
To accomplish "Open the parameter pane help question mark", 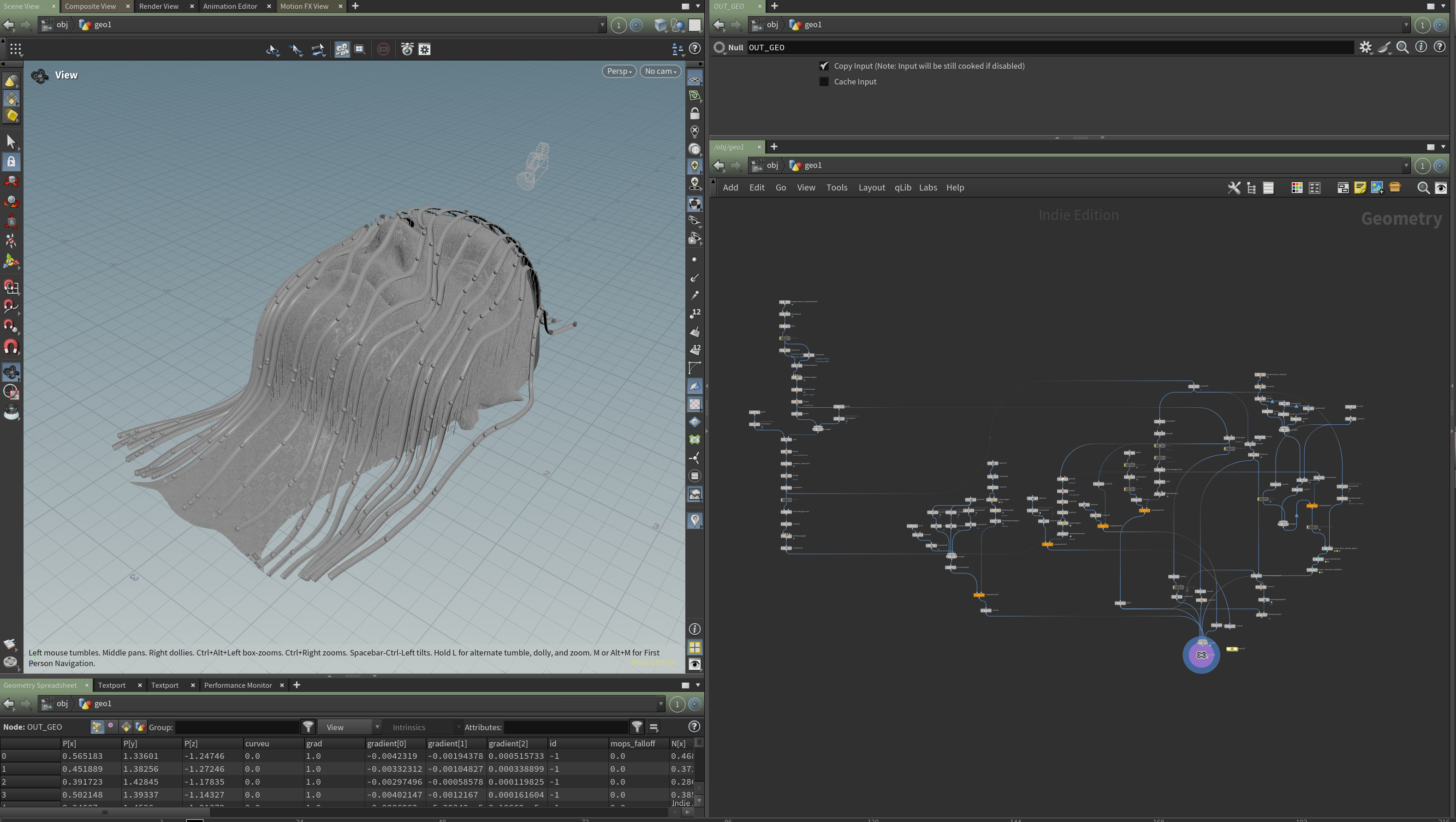I will coord(1439,48).
